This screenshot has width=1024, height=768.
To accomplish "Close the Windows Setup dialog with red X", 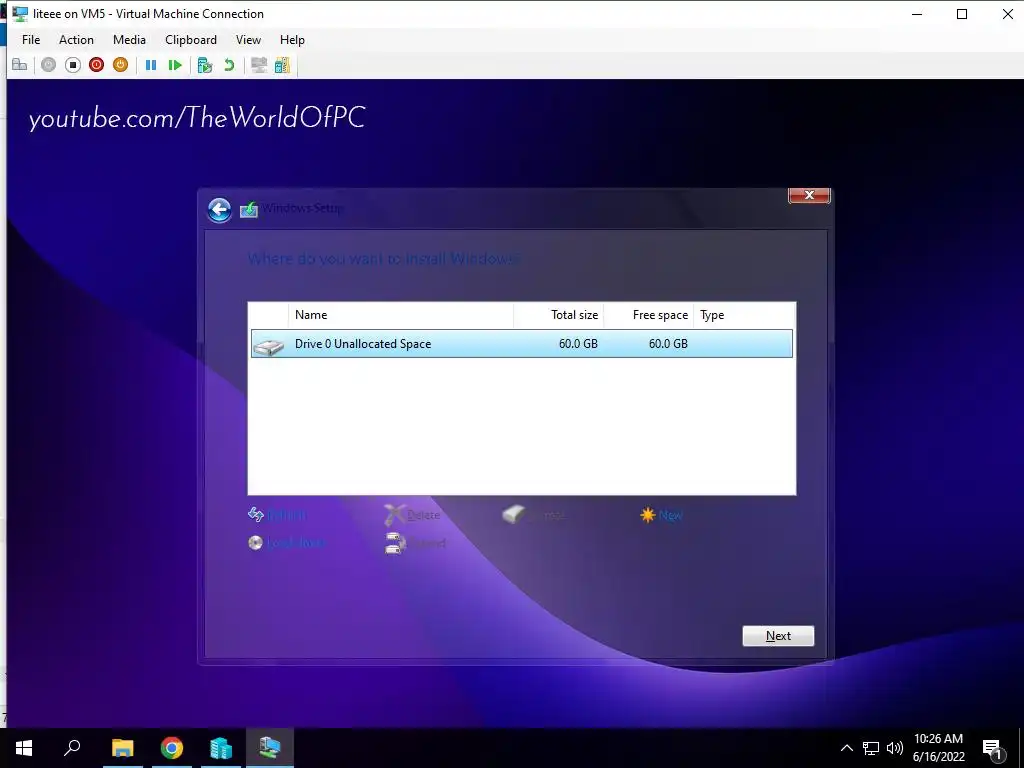I will (x=809, y=195).
